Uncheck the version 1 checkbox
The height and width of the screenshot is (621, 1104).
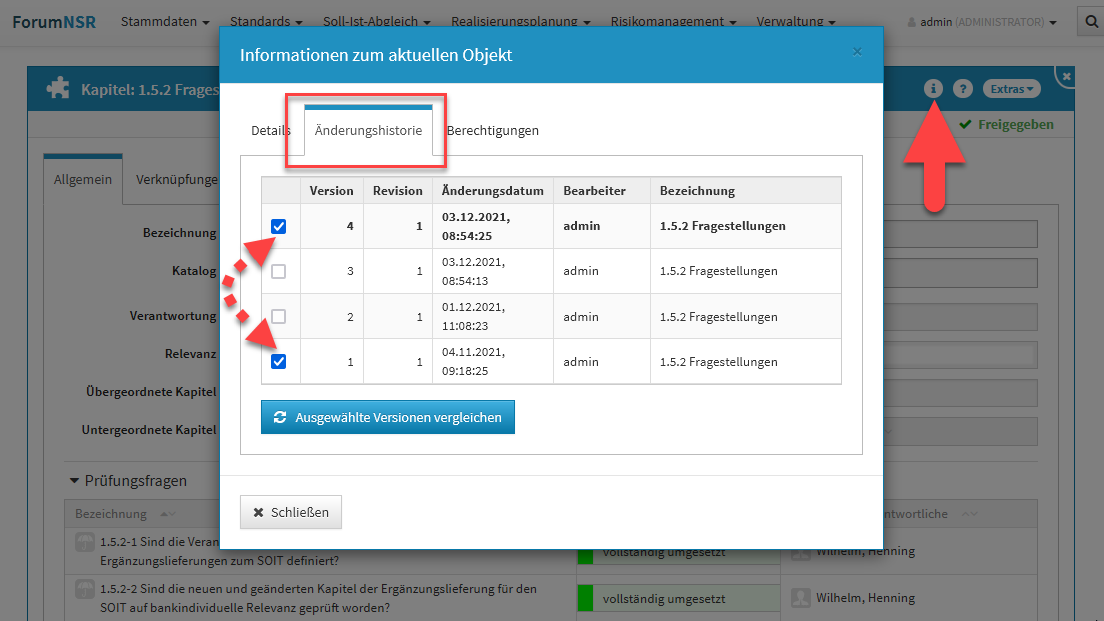[279, 361]
